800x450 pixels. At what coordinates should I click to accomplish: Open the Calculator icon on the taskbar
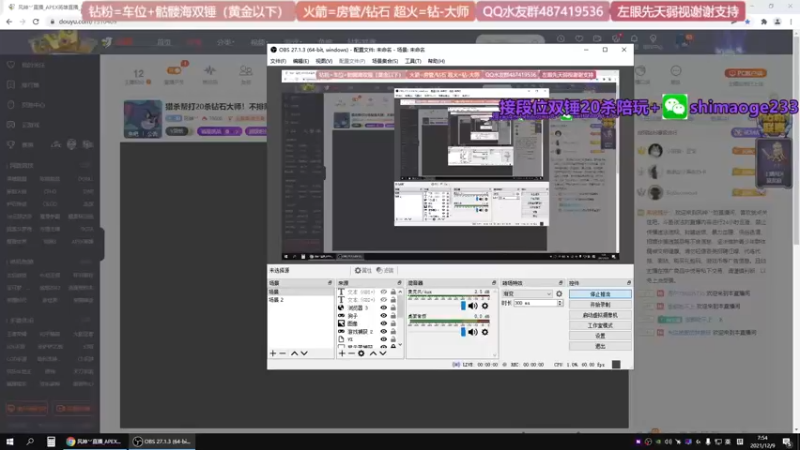click(x=51, y=441)
